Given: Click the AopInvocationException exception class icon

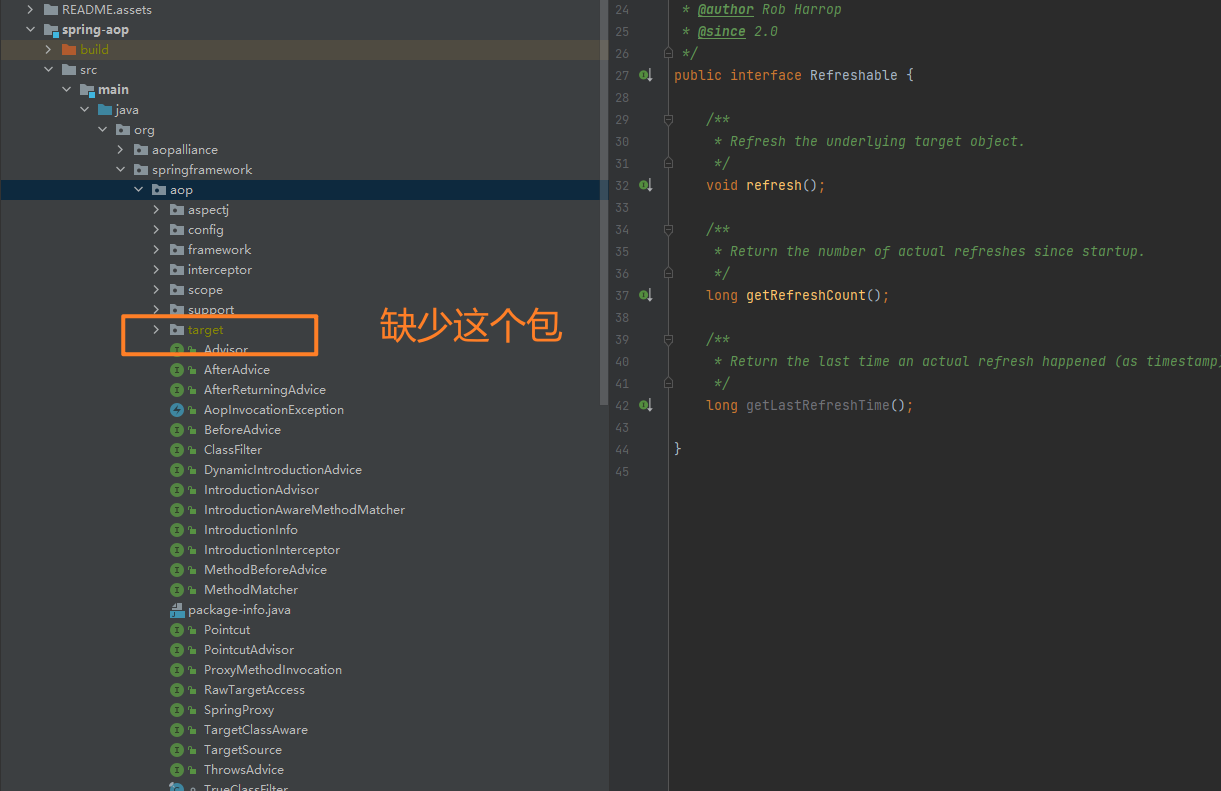Looking at the screenshot, I should pyautogui.click(x=177, y=410).
